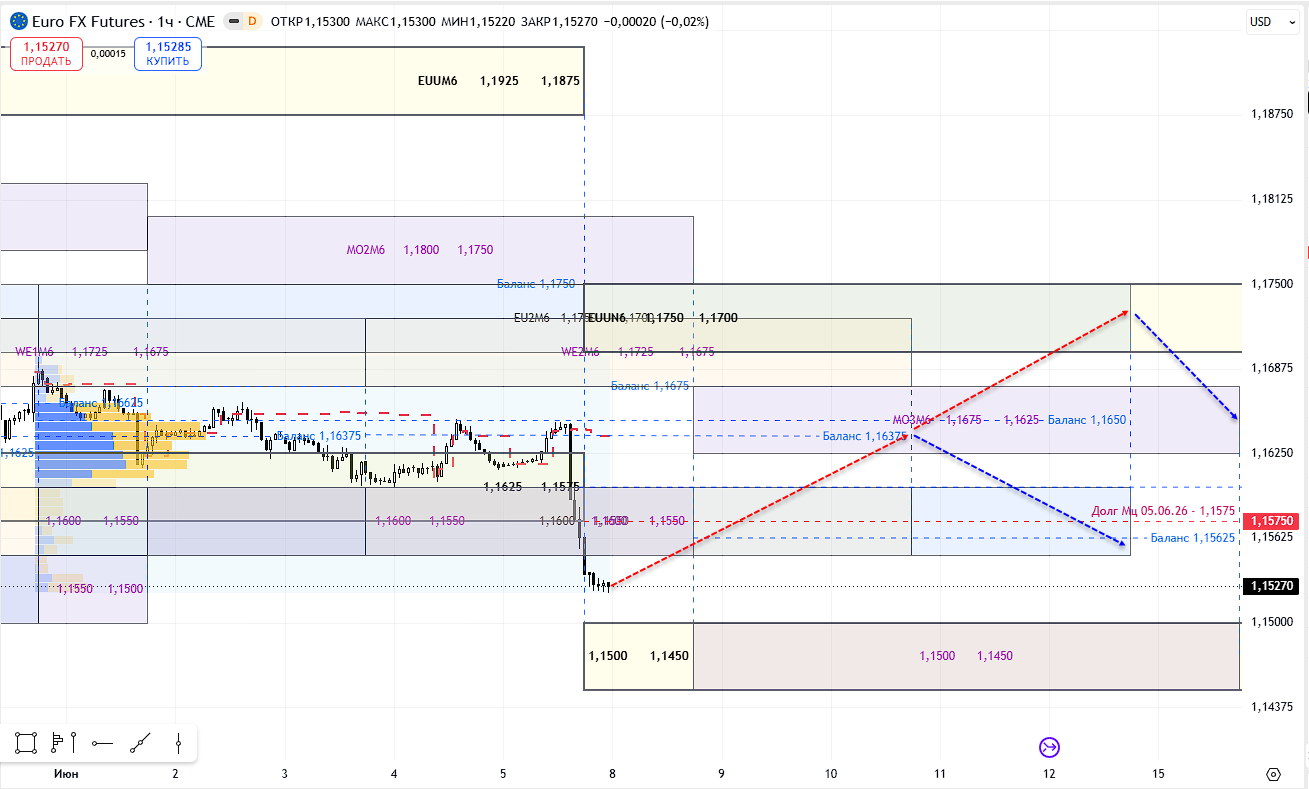This screenshot has height=789, width=1309.
Task: Select the horizontal ray drawing tool
Action: coord(101,743)
